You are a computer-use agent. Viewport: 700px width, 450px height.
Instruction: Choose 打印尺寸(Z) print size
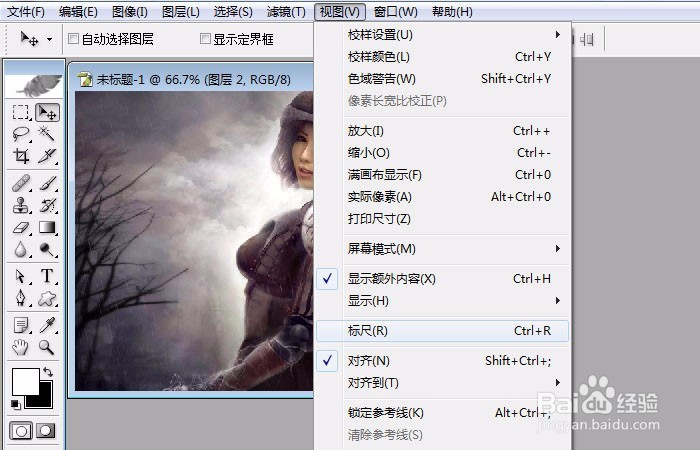point(442,218)
